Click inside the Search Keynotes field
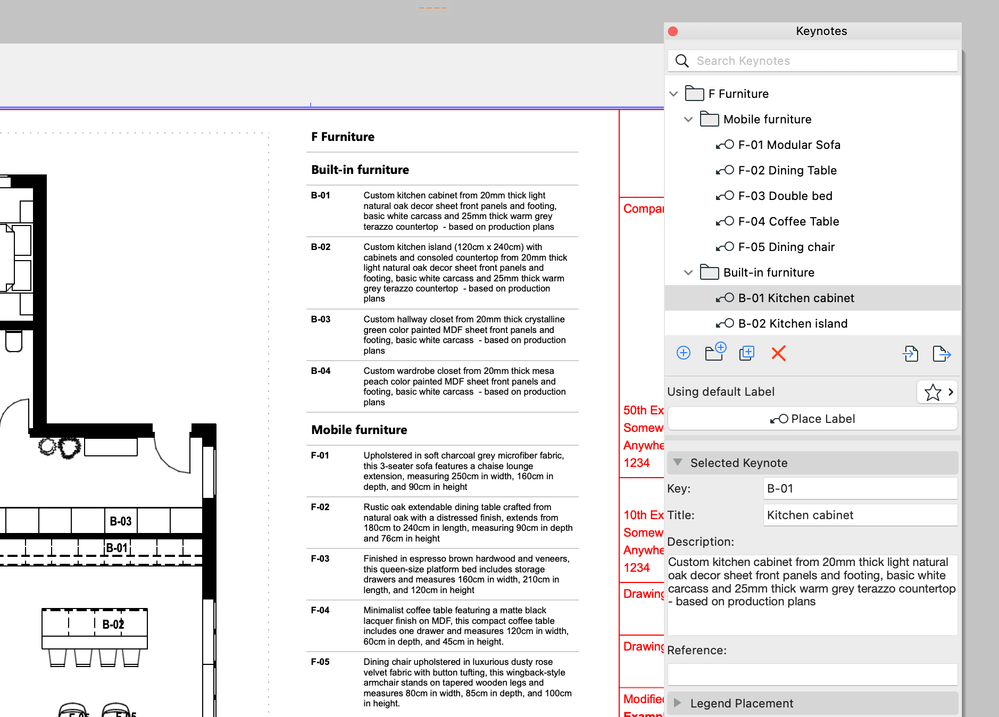 pyautogui.click(x=810, y=60)
